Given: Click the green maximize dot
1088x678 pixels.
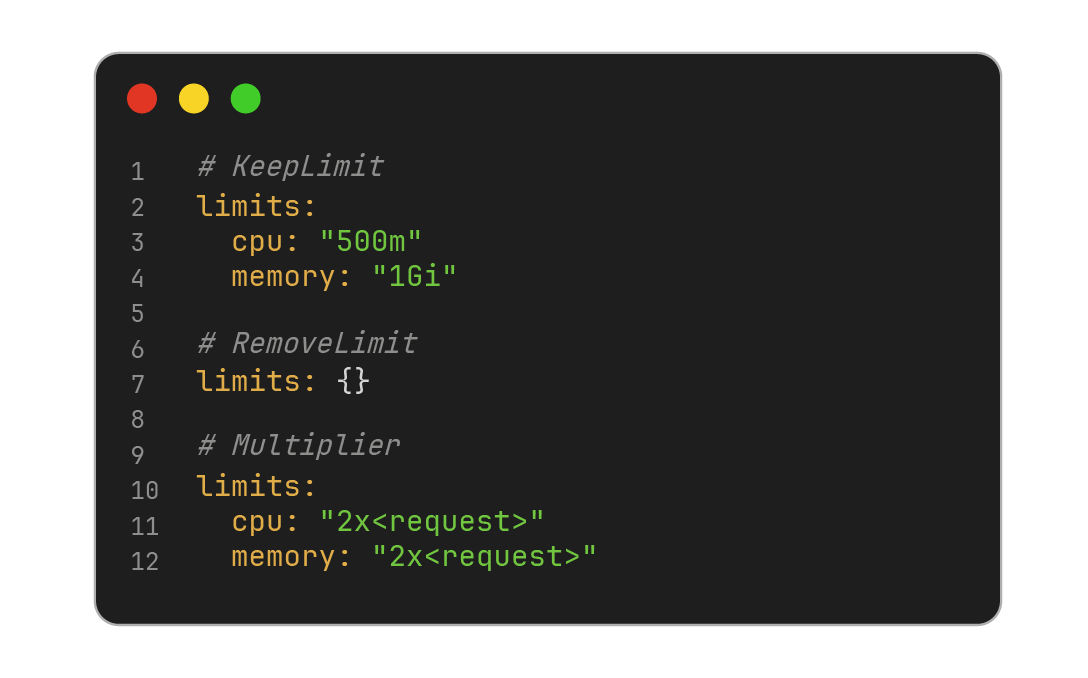Looking at the screenshot, I should coord(246,98).
